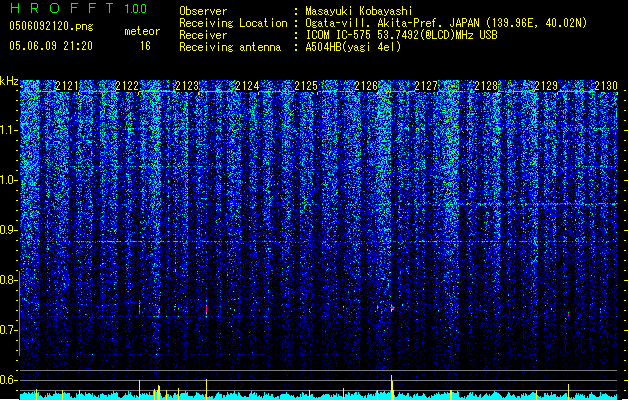This screenshot has height=400, width=629.
Task: Click the 2127 time marker
Action: (426, 85)
